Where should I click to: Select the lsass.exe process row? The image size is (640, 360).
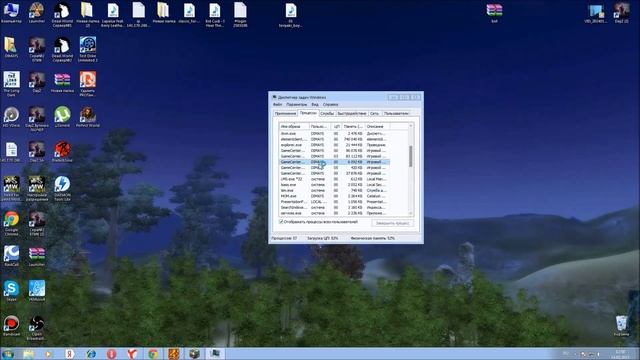(x=334, y=184)
